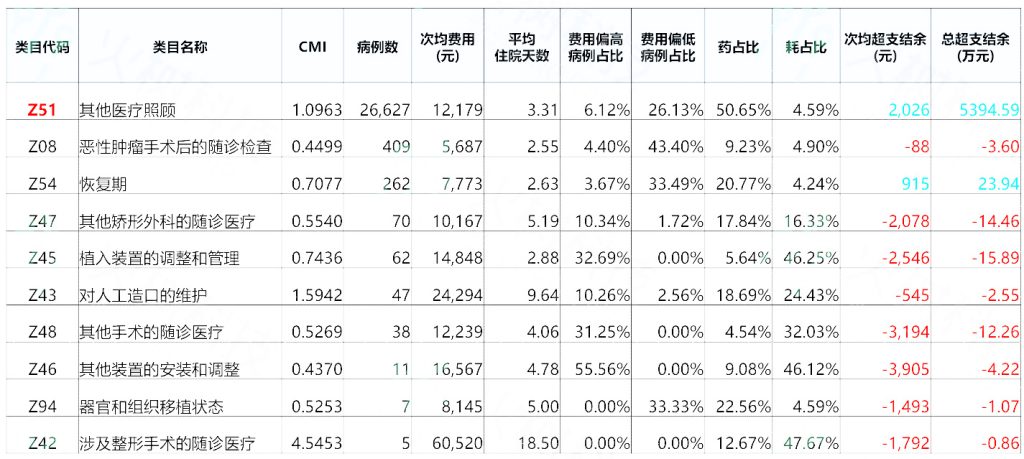This screenshot has height=459, width=1024.
Task: Click the 4.5453 CMI value for Z42
Action: tap(316, 444)
